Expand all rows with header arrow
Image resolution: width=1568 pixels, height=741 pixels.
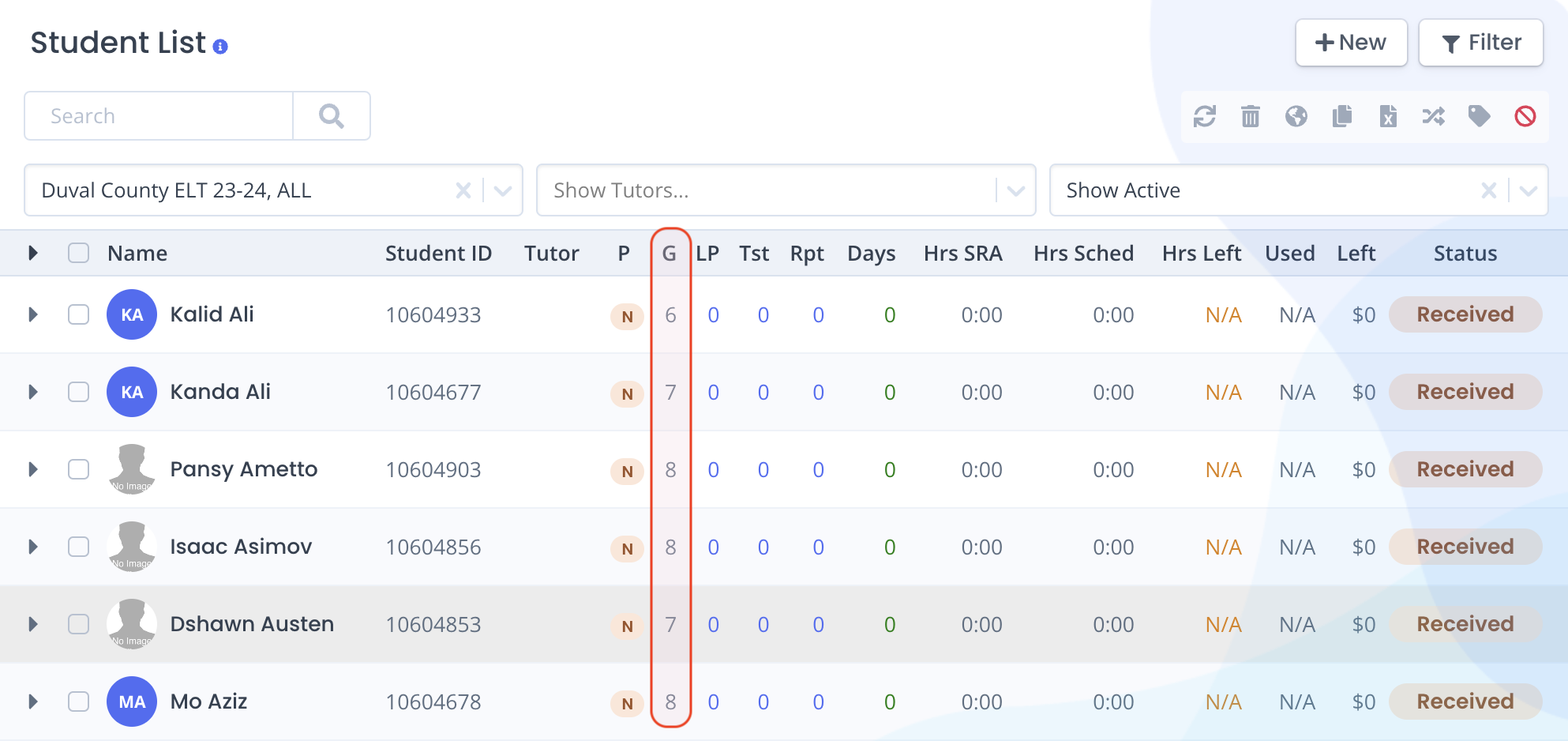pyautogui.click(x=33, y=253)
